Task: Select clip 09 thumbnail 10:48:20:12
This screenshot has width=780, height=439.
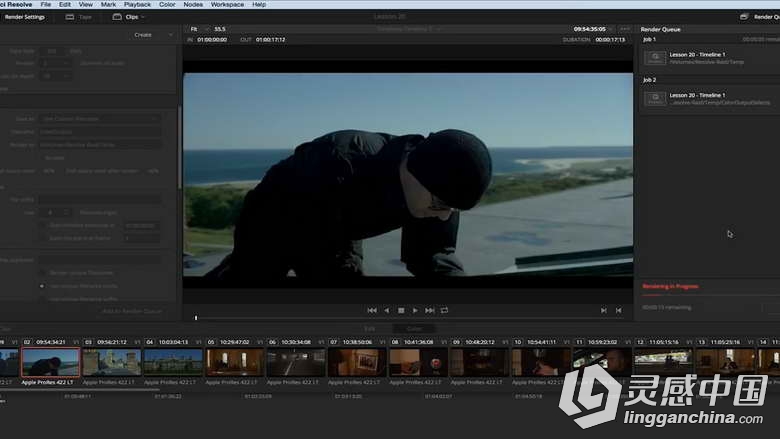Action: [x=480, y=362]
